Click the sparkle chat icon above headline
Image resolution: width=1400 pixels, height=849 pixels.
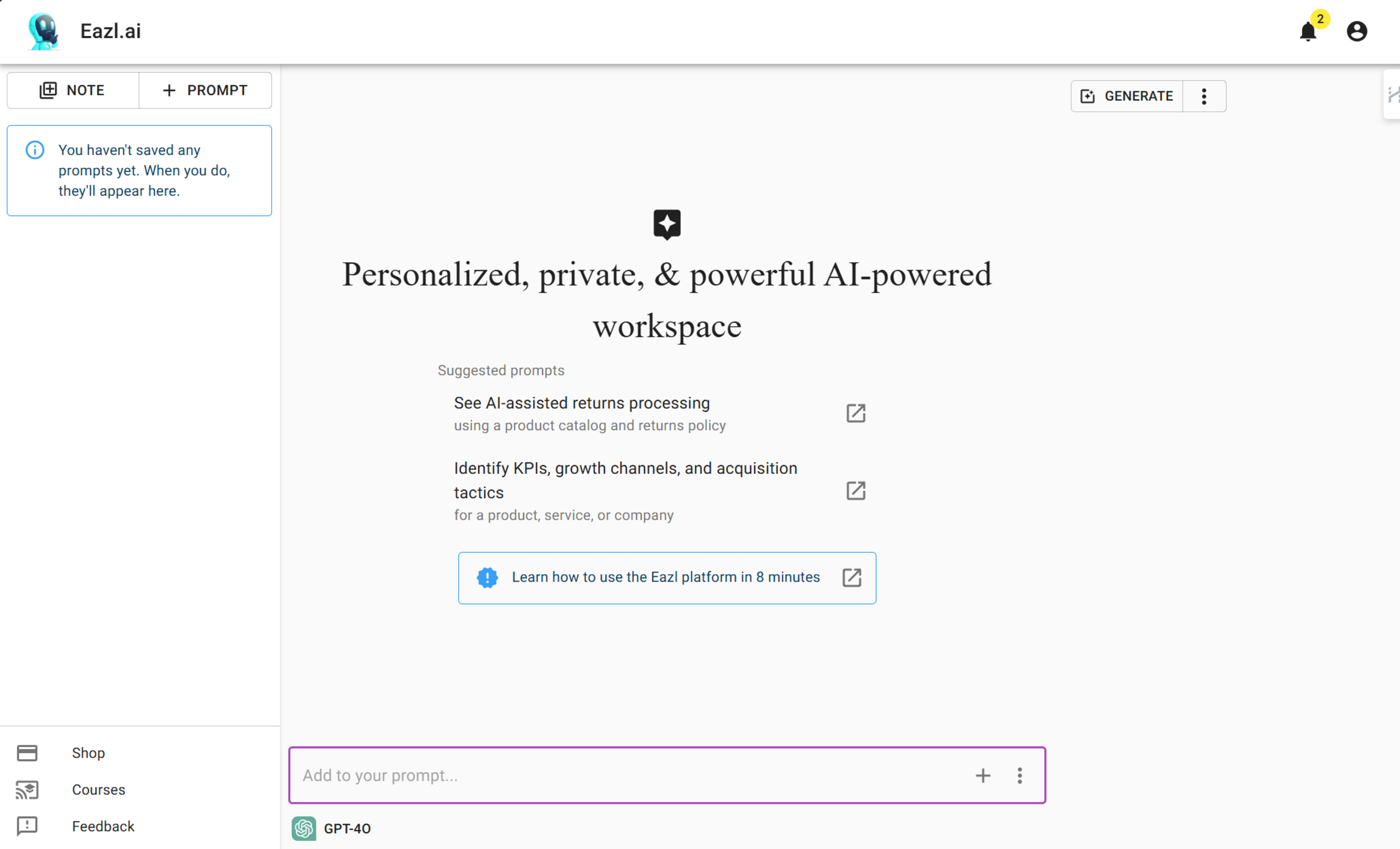pyautogui.click(x=666, y=224)
